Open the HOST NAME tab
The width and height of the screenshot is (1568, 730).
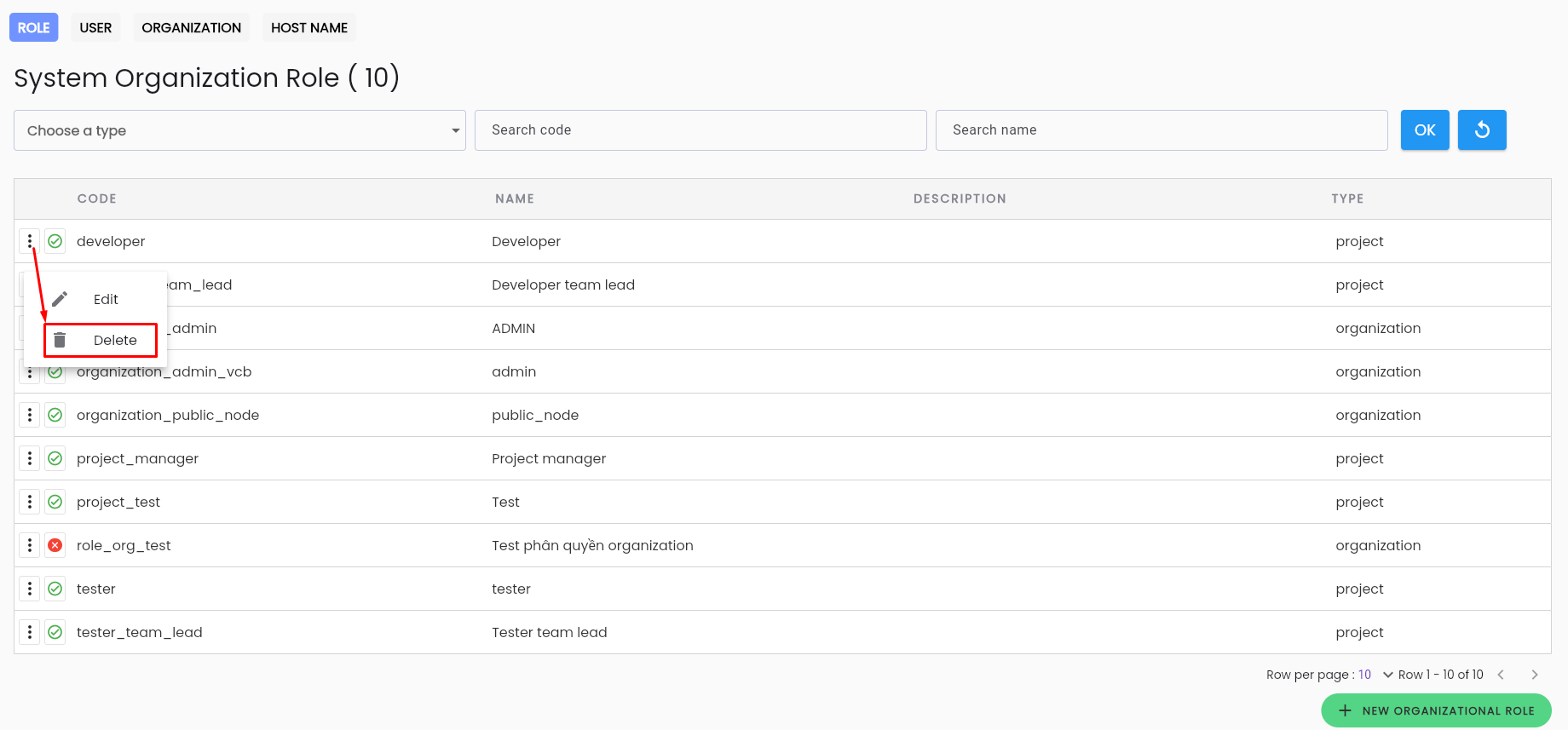tap(309, 27)
